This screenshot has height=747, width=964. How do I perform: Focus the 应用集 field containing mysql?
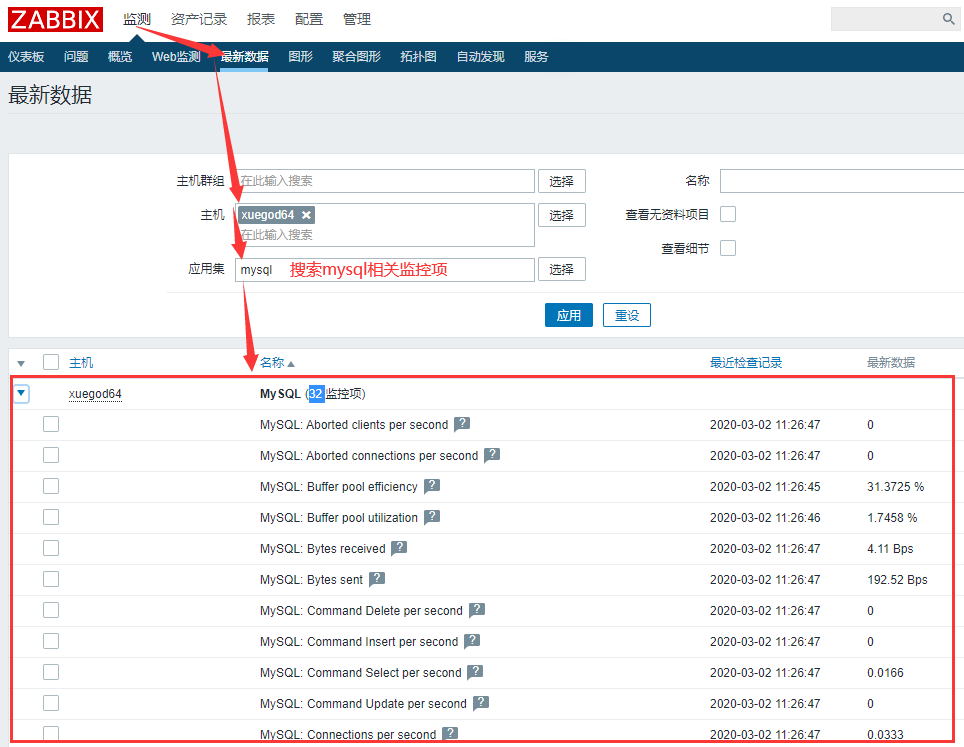tap(385, 269)
